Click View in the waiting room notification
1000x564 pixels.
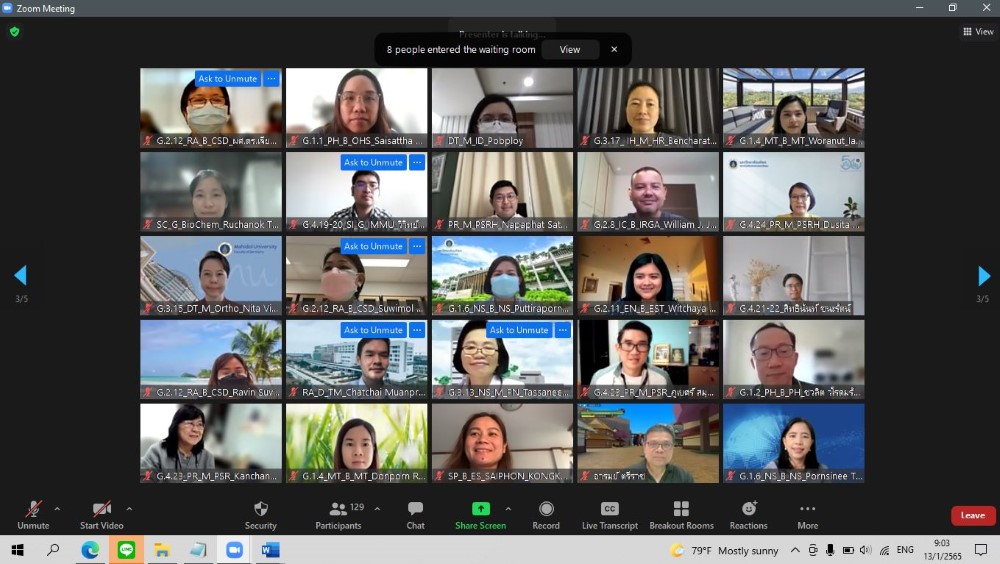pos(570,49)
